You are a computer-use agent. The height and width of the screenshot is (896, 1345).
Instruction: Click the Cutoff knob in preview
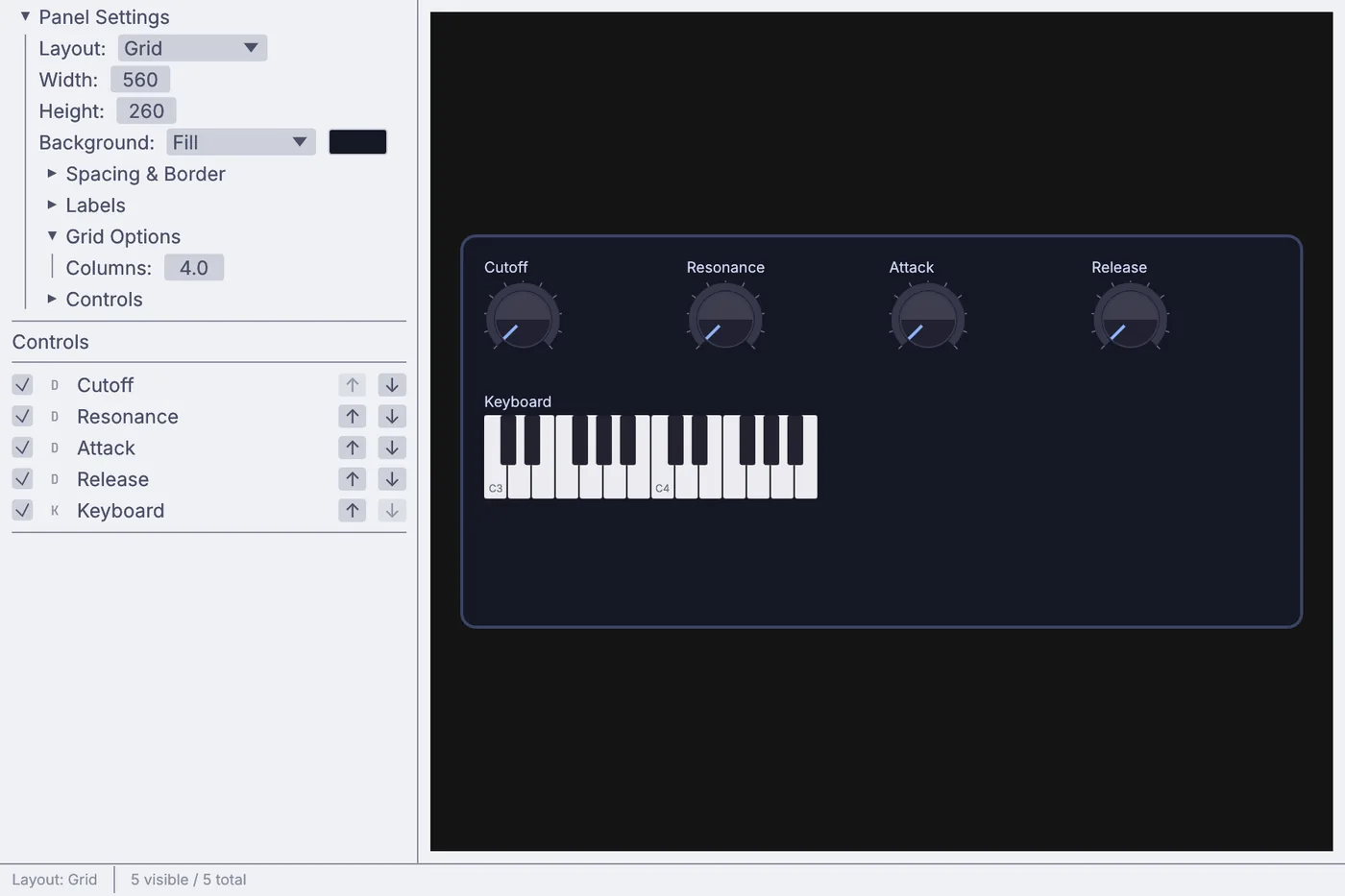[x=524, y=318]
